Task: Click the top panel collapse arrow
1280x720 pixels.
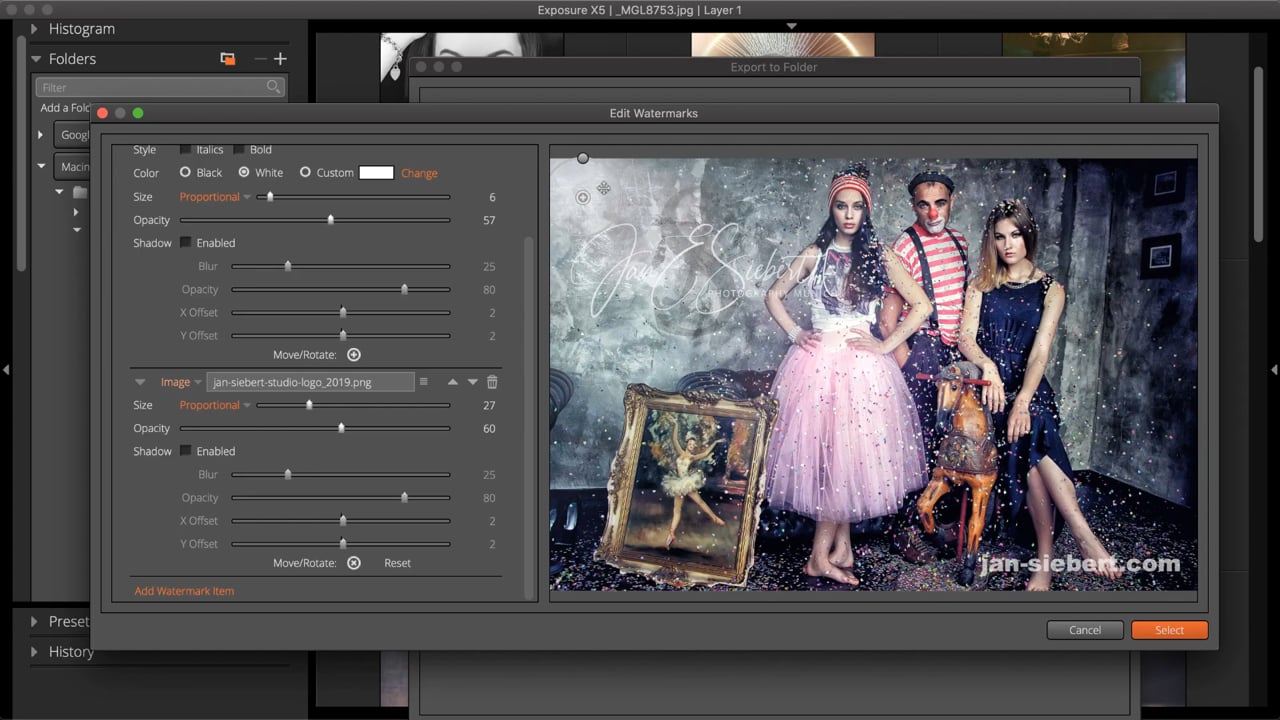Action: tap(791, 26)
